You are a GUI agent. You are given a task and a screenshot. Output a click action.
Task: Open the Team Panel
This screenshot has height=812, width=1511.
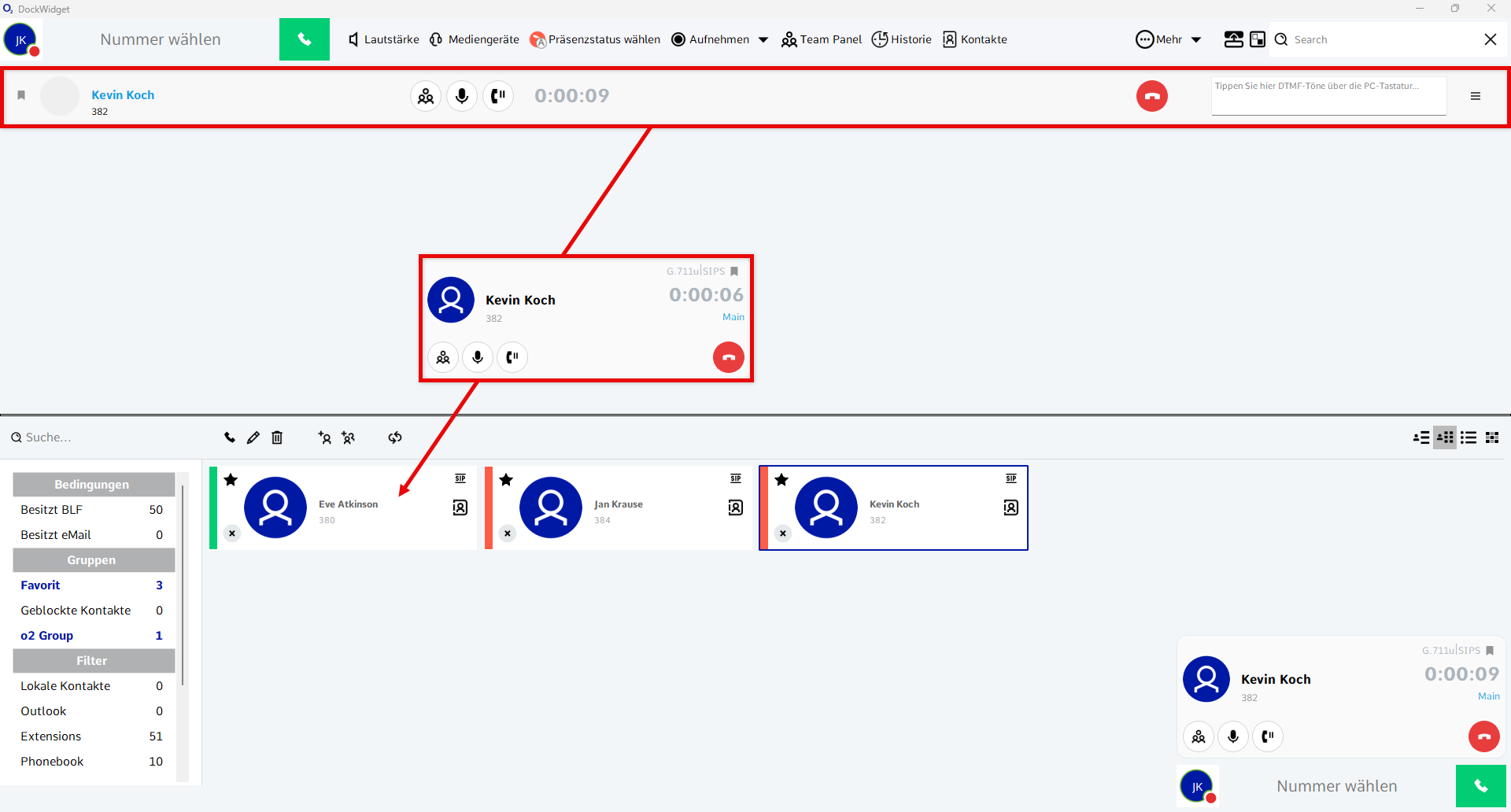coord(821,39)
